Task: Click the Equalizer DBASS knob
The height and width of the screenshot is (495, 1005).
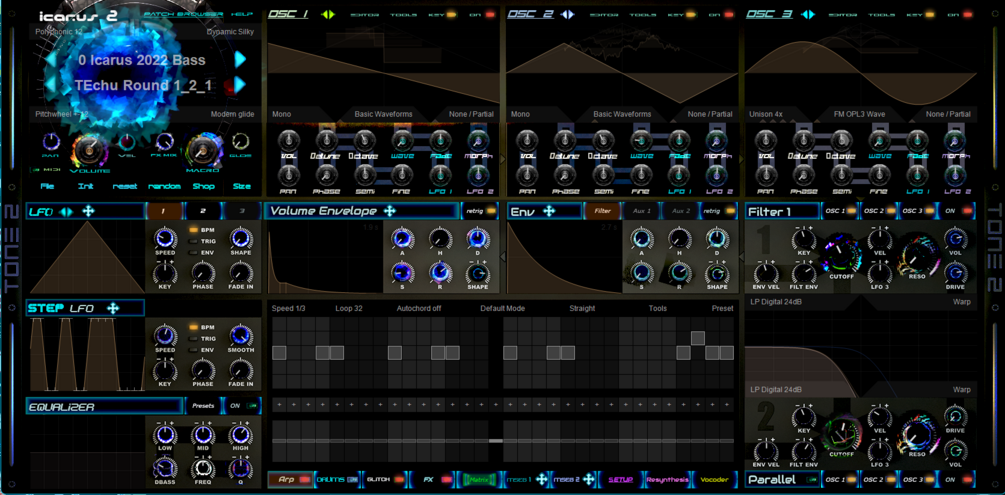Action: click(165, 468)
